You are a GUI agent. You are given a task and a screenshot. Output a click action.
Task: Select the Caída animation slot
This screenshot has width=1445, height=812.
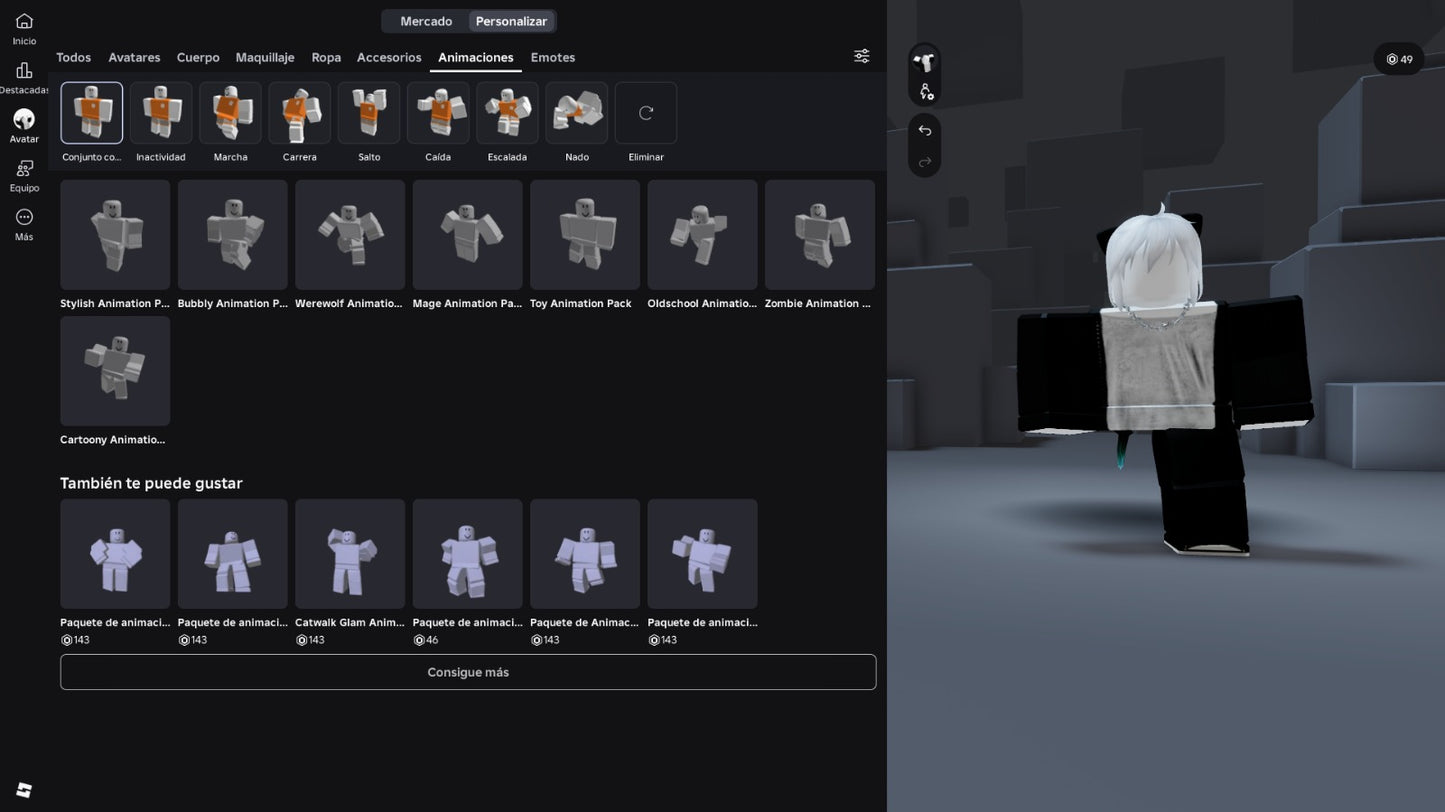click(438, 113)
